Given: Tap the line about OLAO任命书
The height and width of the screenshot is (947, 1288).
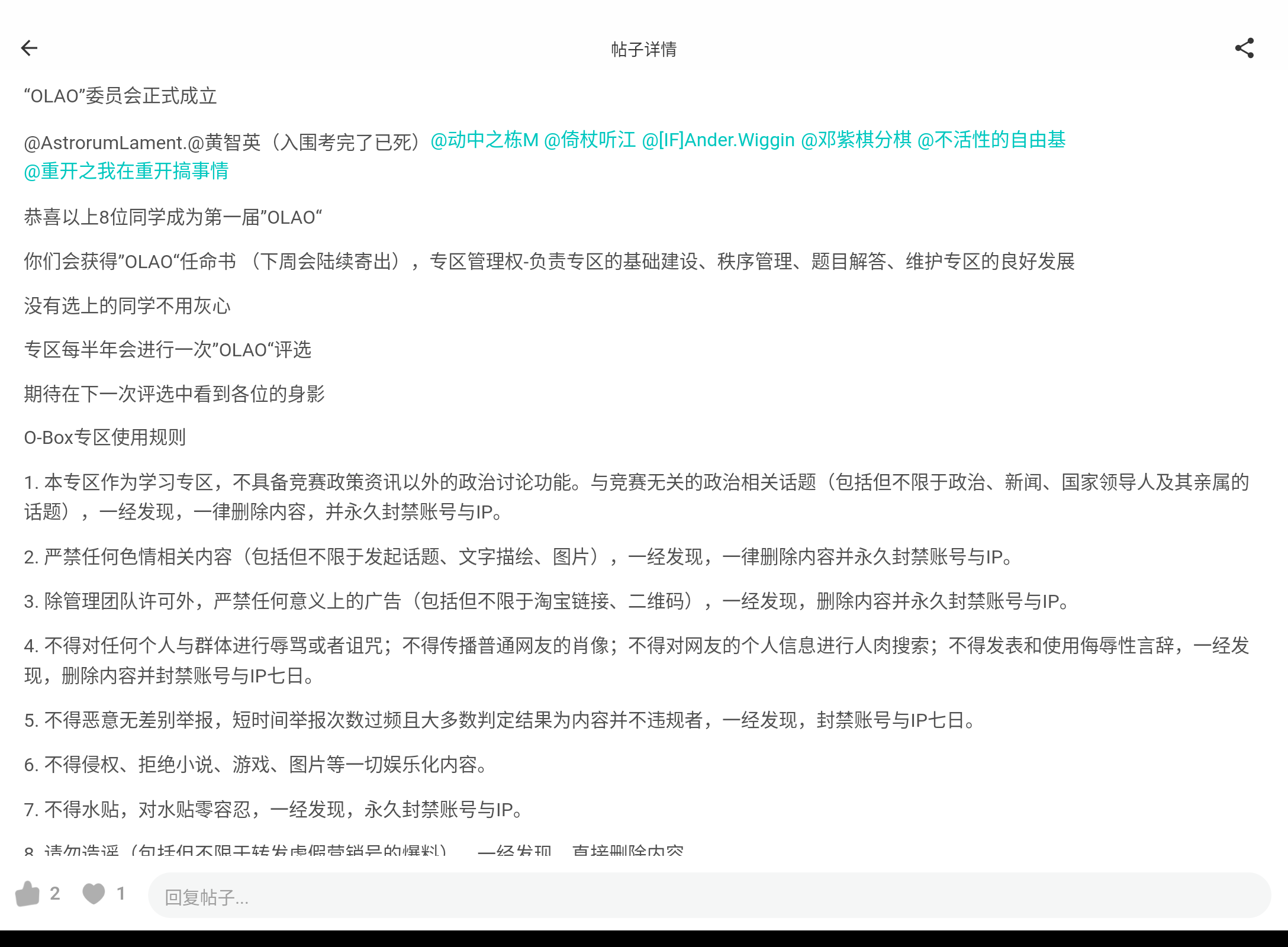Looking at the screenshot, I should [549, 261].
